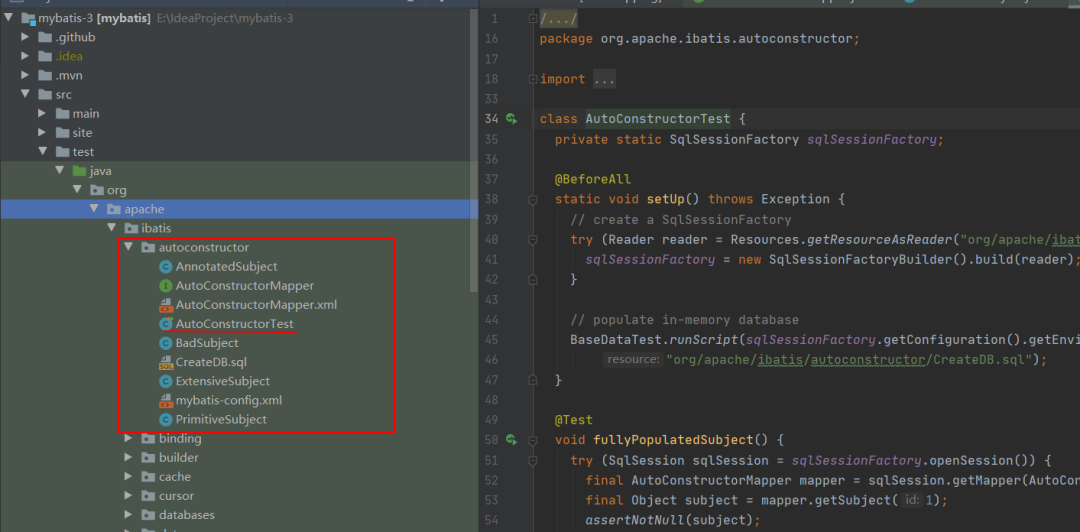Select the builder package in tree
Screen dimensions: 1080x532
[x=178, y=458]
